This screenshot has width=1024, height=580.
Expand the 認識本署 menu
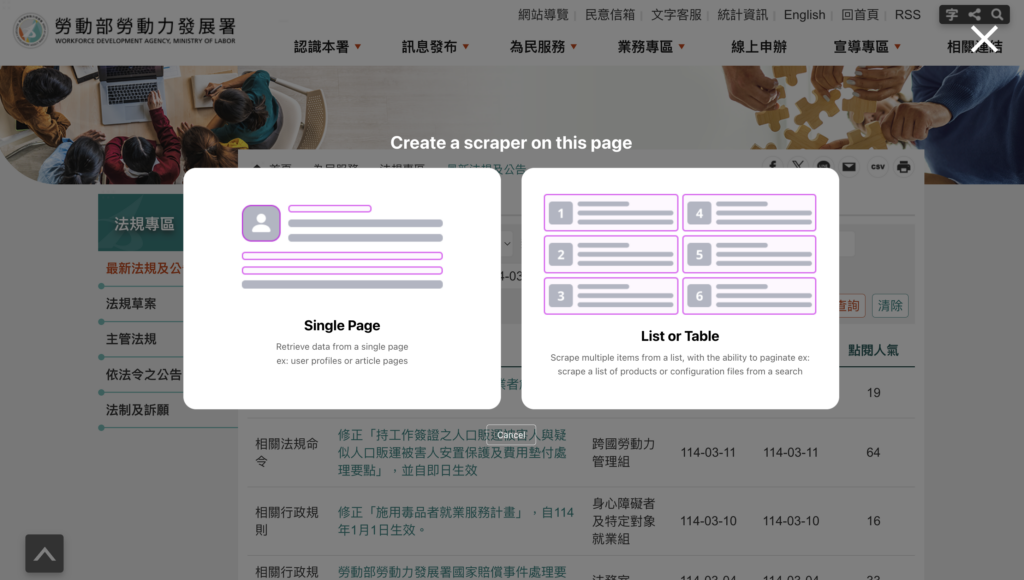(327, 47)
